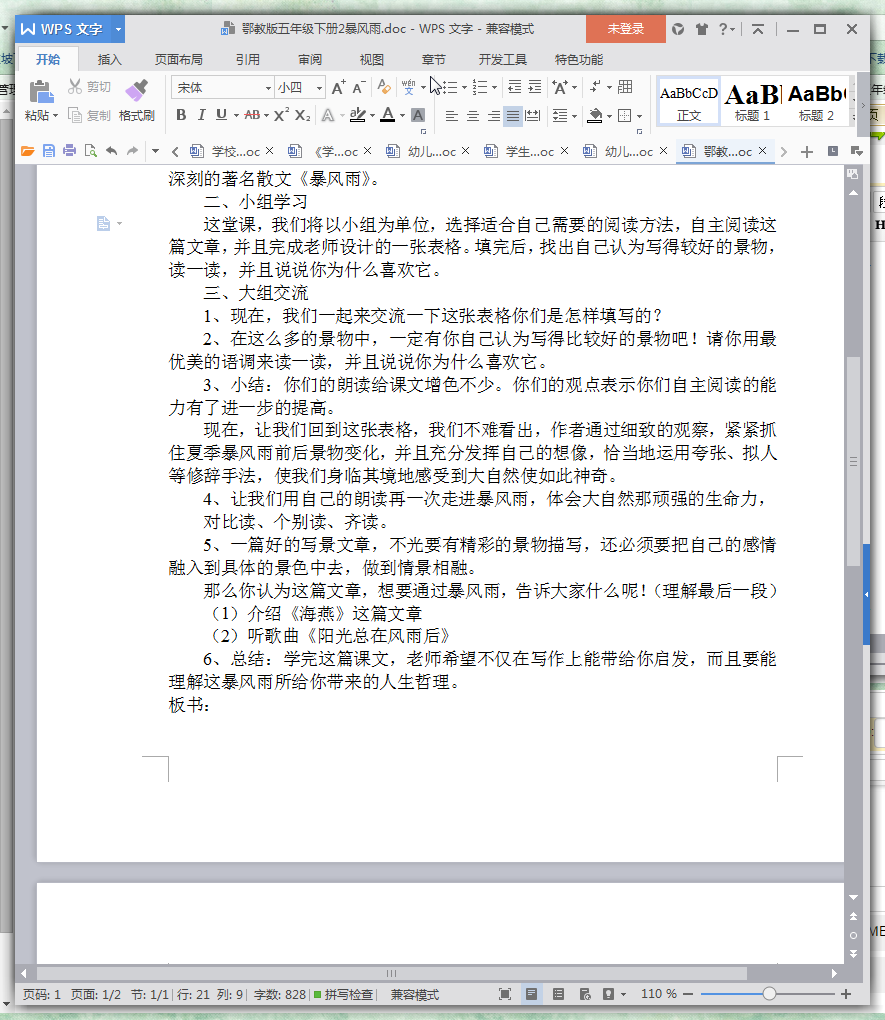Increase font size with A+ icon
885x1020 pixels.
338,87
